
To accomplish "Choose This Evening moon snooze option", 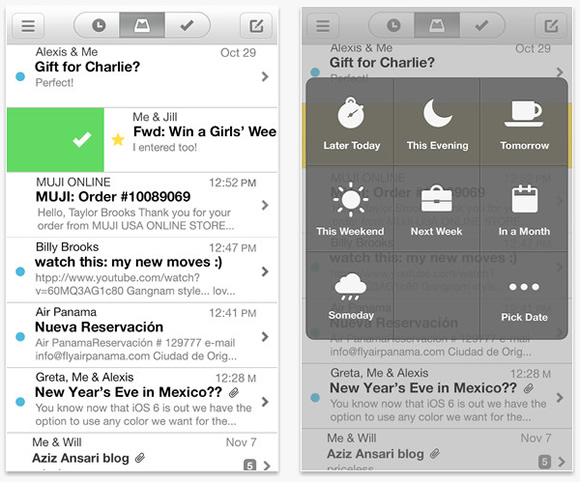I will pos(437,123).
